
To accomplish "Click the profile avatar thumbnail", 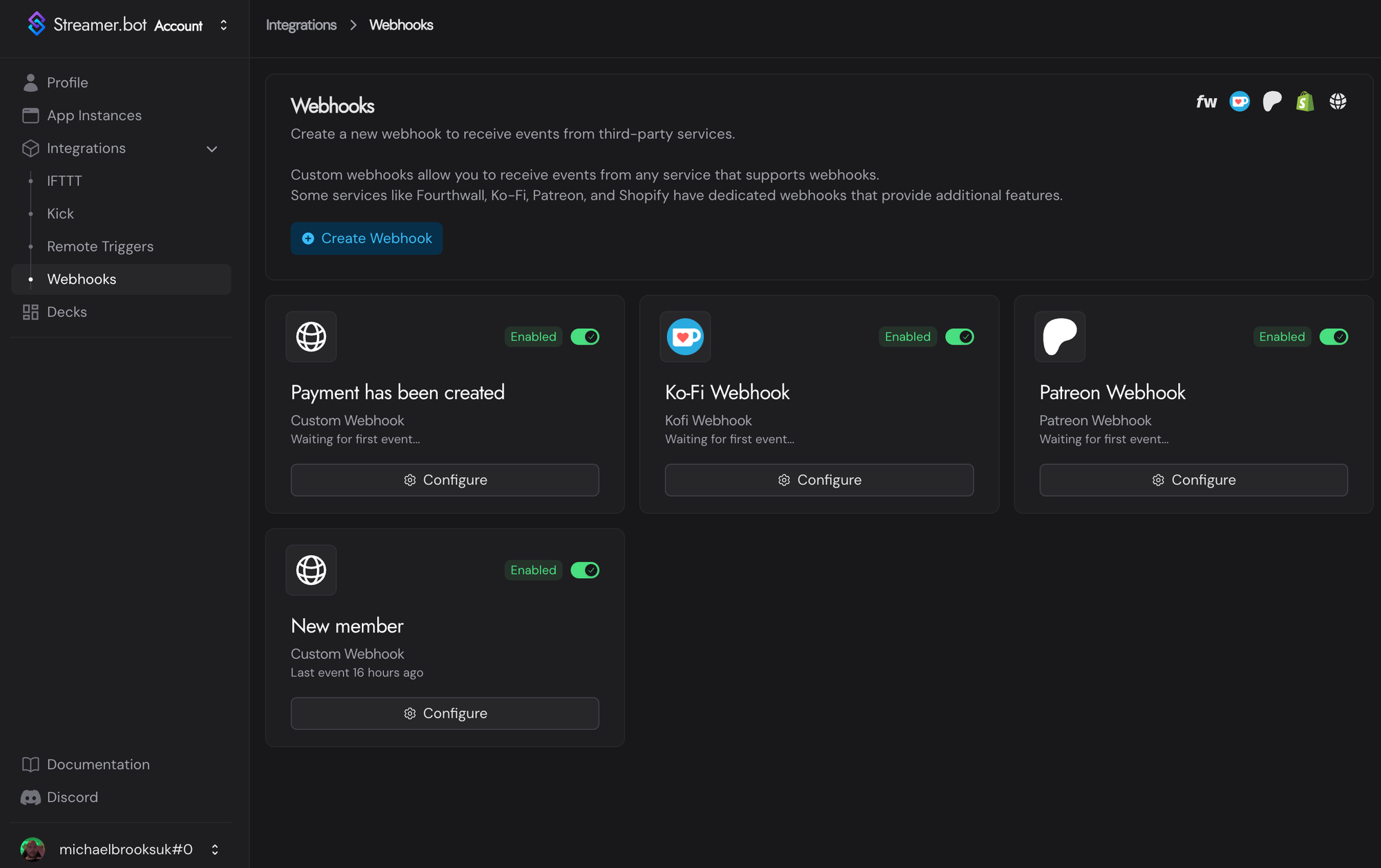I will 32,849.
